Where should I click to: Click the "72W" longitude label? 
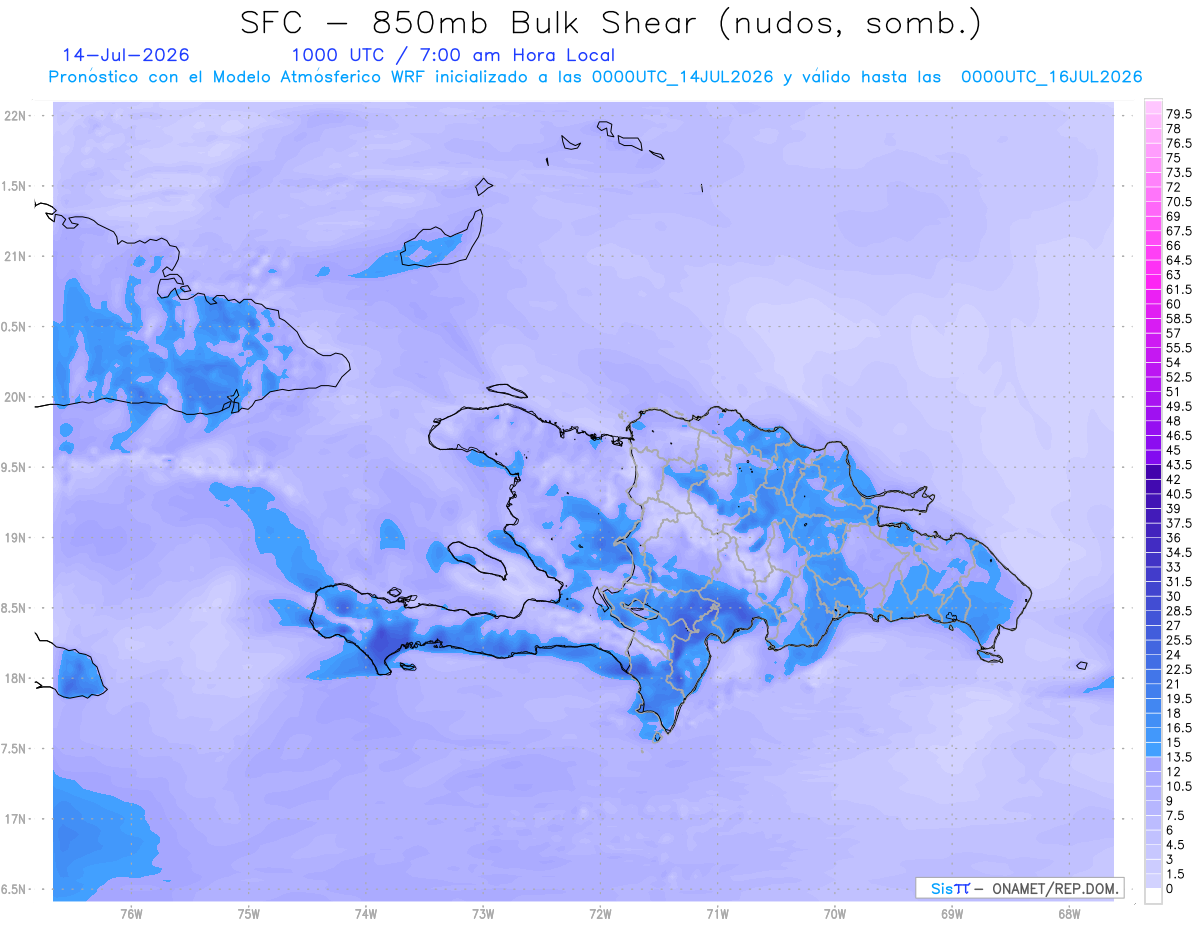600,914
